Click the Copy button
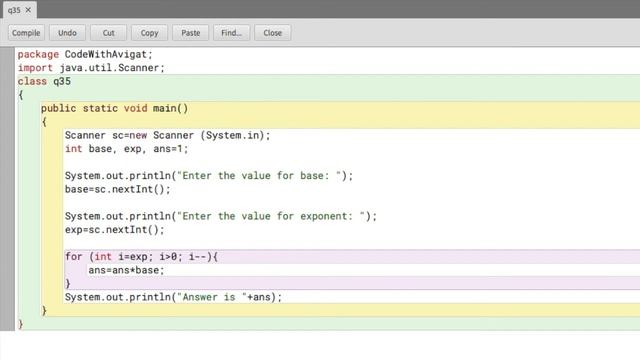Image resolution: width=640 pixels, height=360 pixels. click(149, 33)
